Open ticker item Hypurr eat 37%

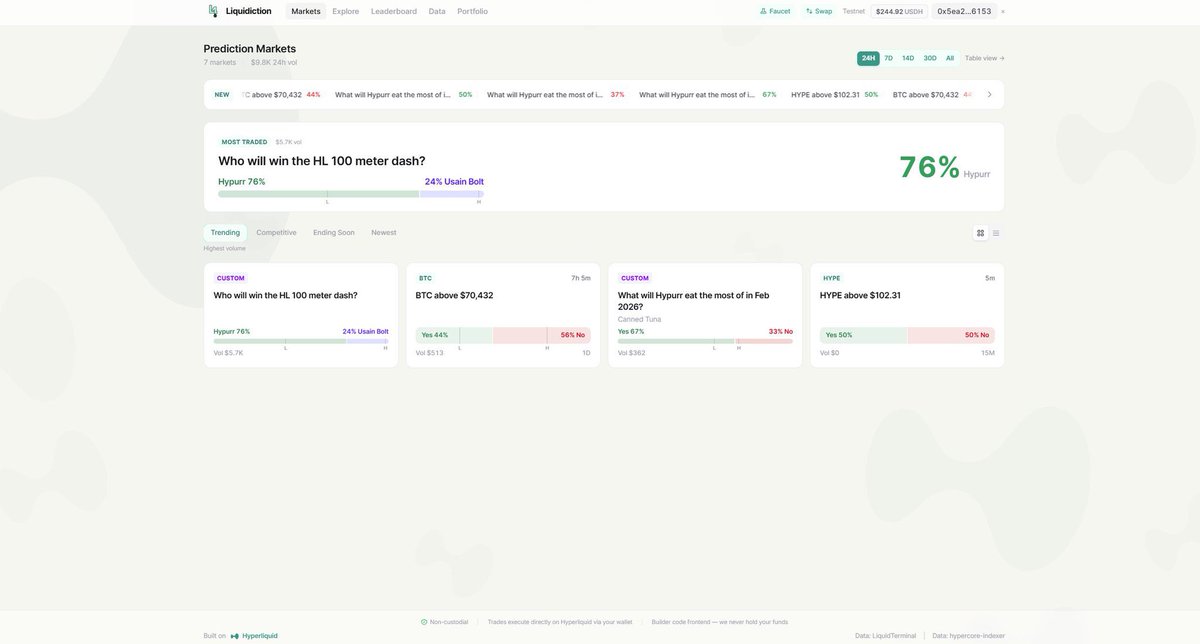[556, 95]
